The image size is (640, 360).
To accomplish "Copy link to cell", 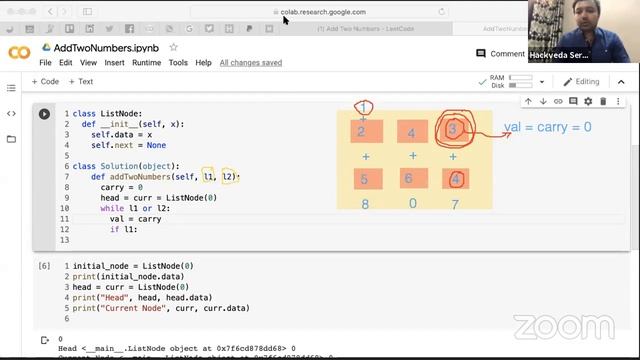I will 558,101.
